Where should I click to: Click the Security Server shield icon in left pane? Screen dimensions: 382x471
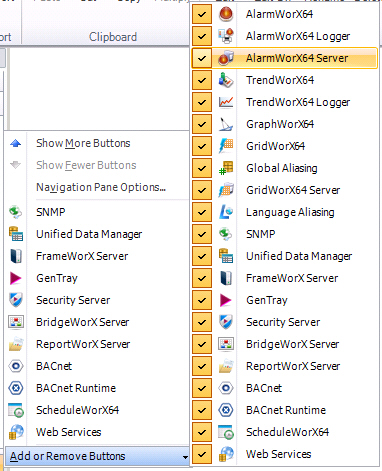pyautogui.click(x=16, y=300)
